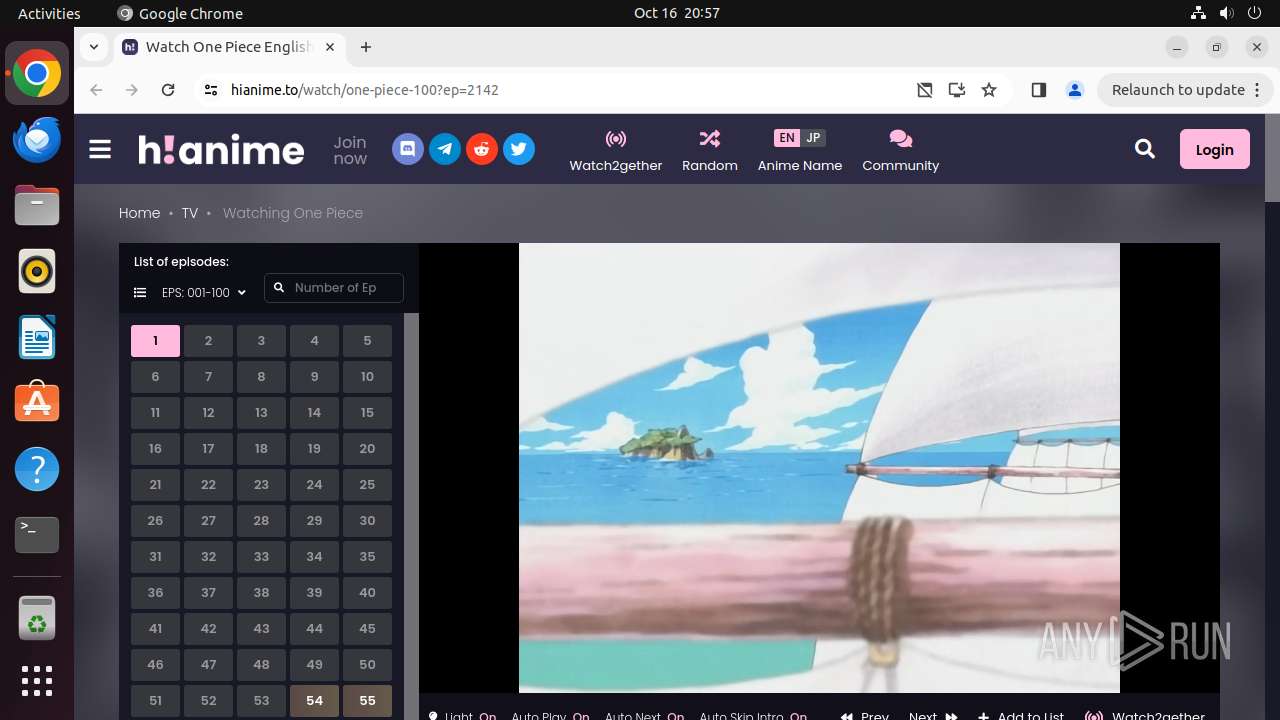Show applications grid in dock
The image size is (1280, 720).
pyautogui.click(x=37, y=681)
